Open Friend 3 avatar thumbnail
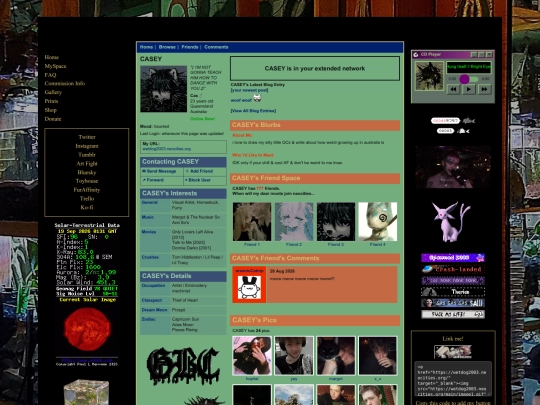Viewport: 540px width, 405px height. [x=336, y=222]
